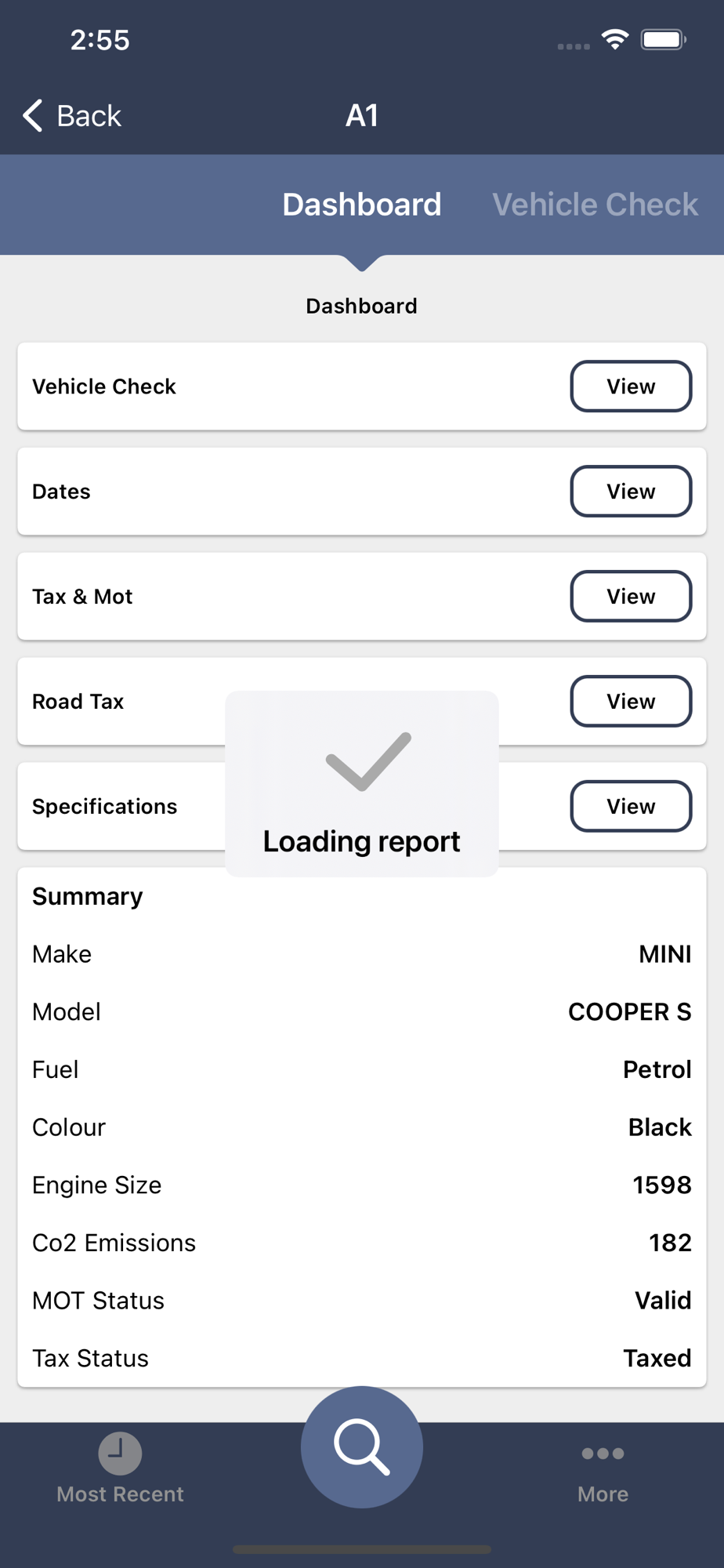724x1568 pixels.
Task: Select the Tax Status Taxed row
Action: (362, 1359)
